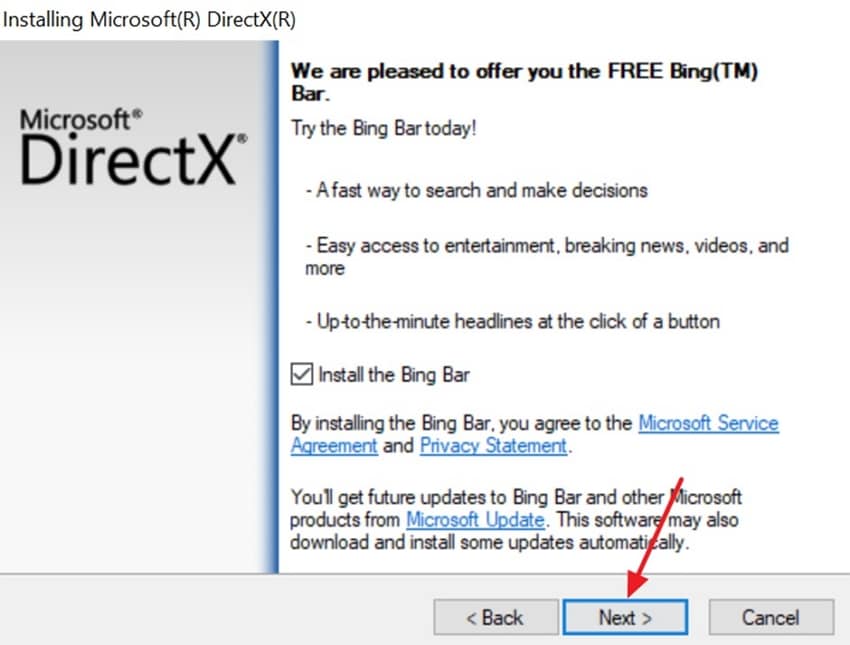This screenshot has height=645, width=850.
Task: Click the 'Install the Bing Bar' label text
Action: pyautogui.click(x=394, y=375)
